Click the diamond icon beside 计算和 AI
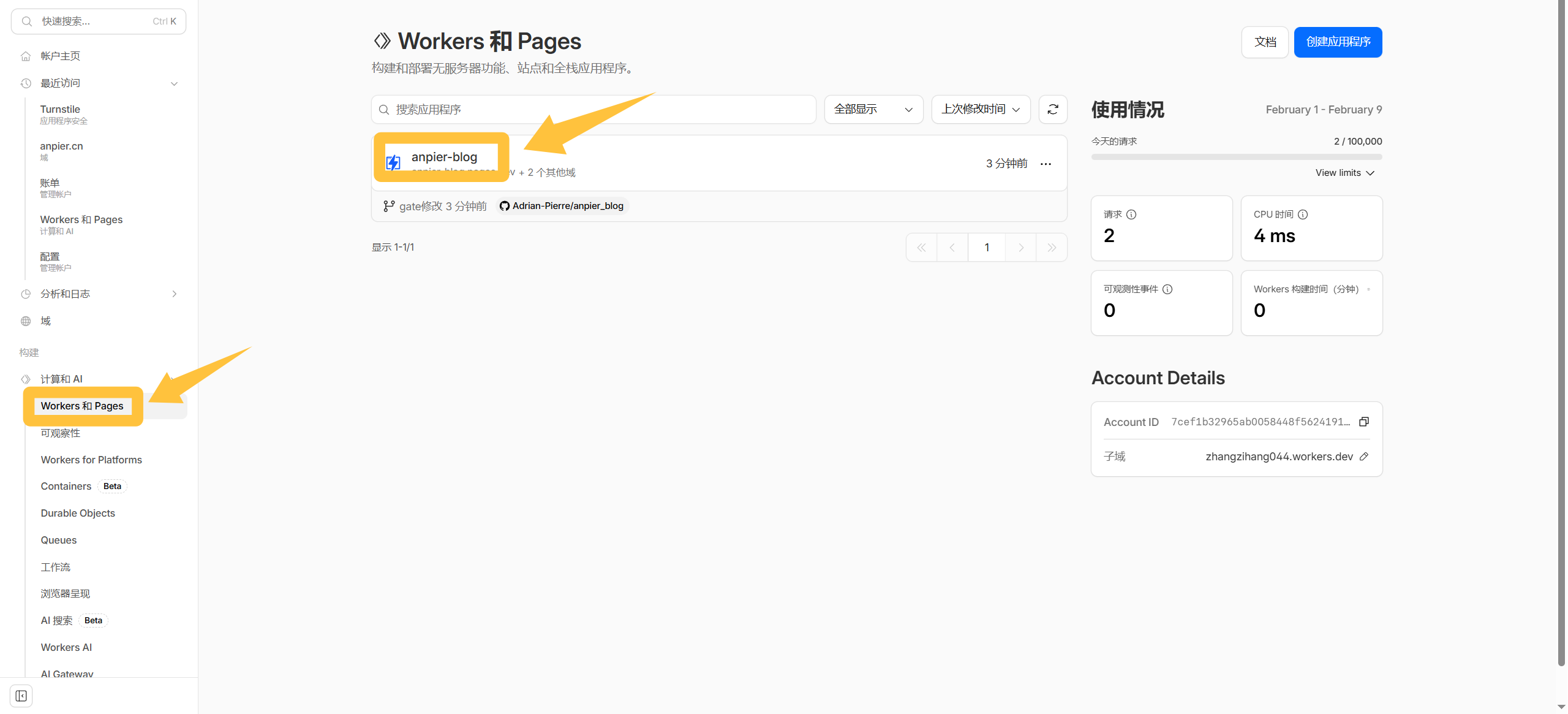The height and width of the screenshot is (714, 1568). (26, 379)
